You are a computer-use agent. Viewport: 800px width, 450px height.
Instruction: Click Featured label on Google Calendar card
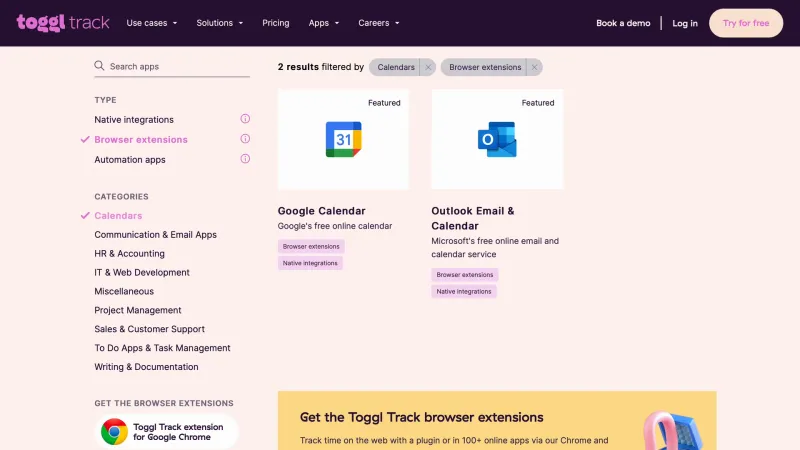pos(384,103)
